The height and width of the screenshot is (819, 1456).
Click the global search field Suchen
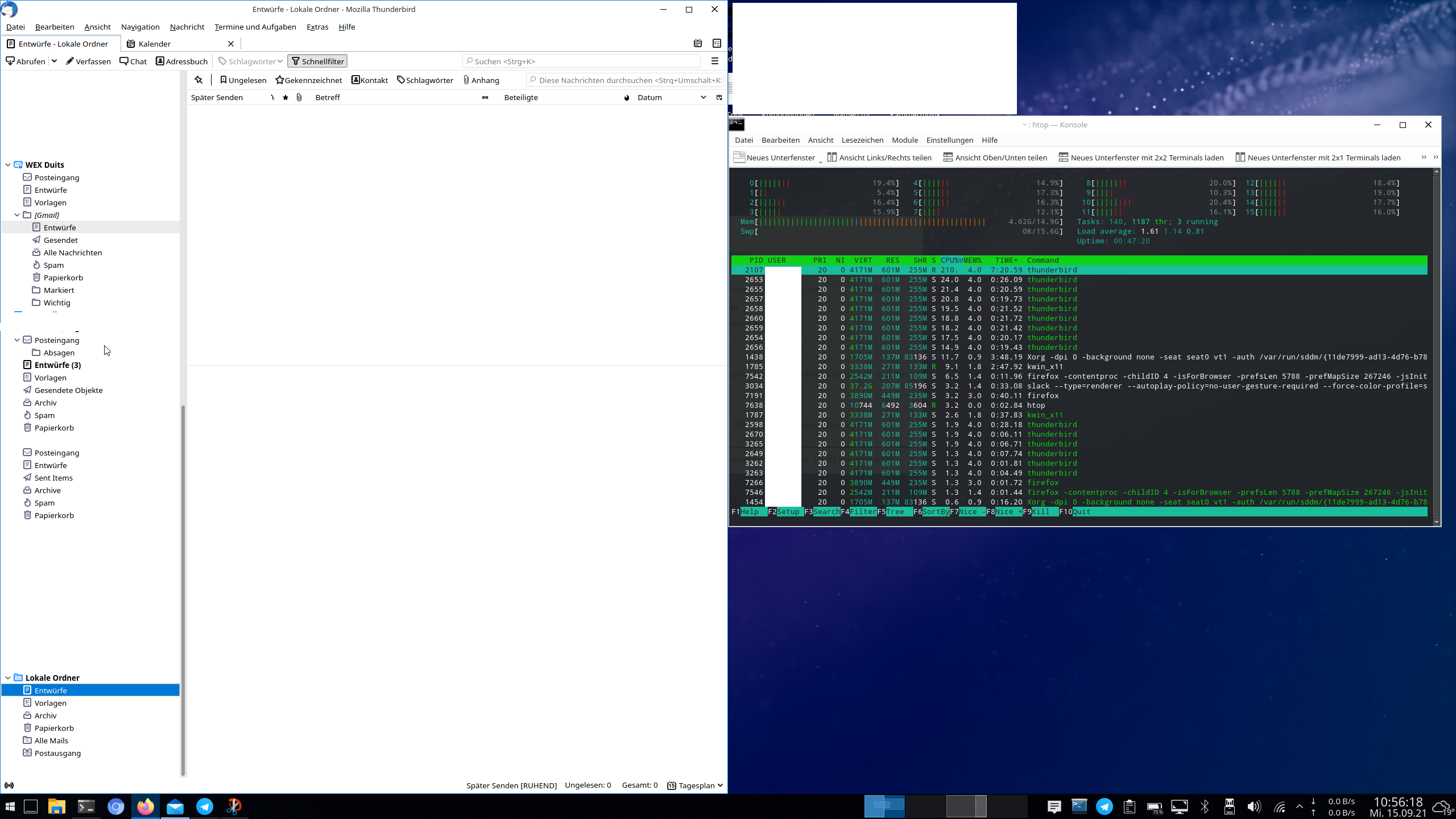[x=581, y=61]
